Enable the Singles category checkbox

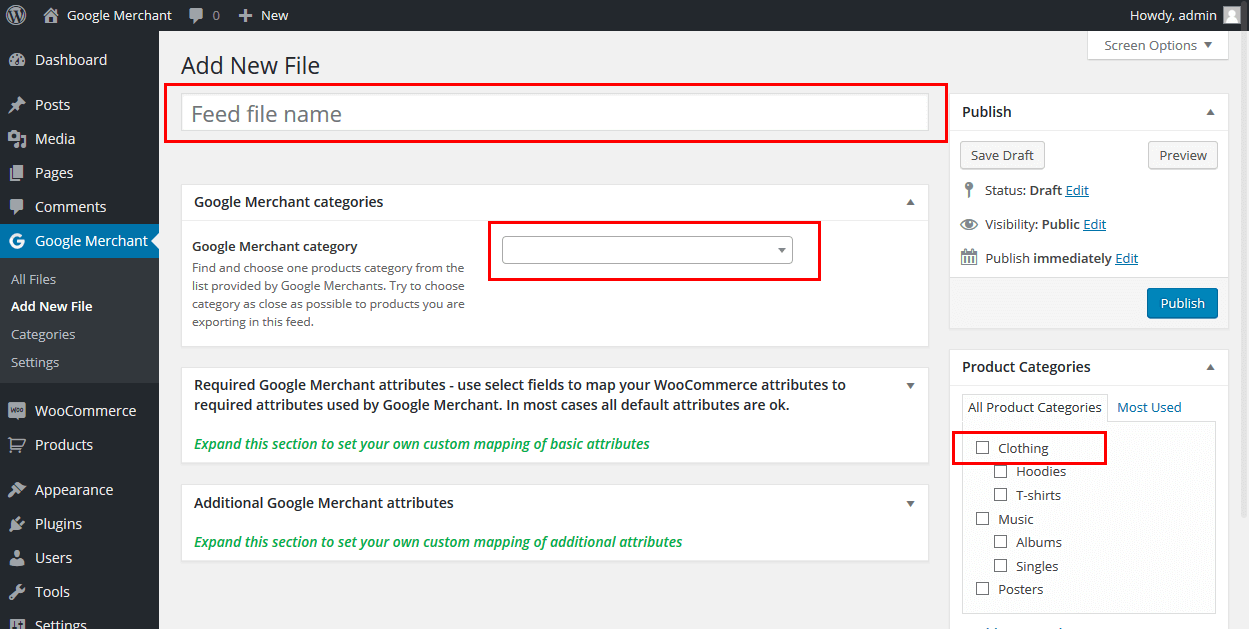[x=1000, y=566]
